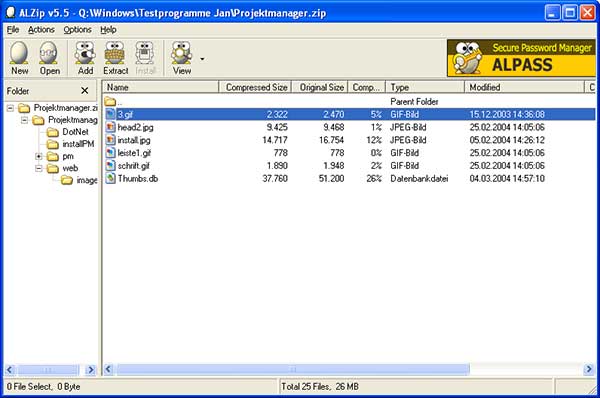Select the image folder in tree
The height and width of the screenshot is (398, 600).
coord(87,180)
